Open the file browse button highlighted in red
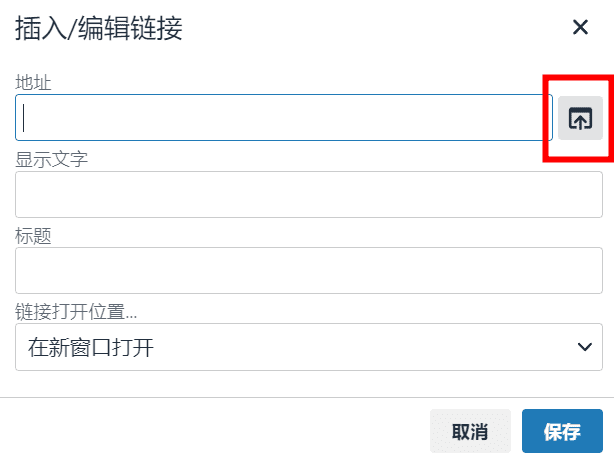614x462 pixels. tap(580, 118)
